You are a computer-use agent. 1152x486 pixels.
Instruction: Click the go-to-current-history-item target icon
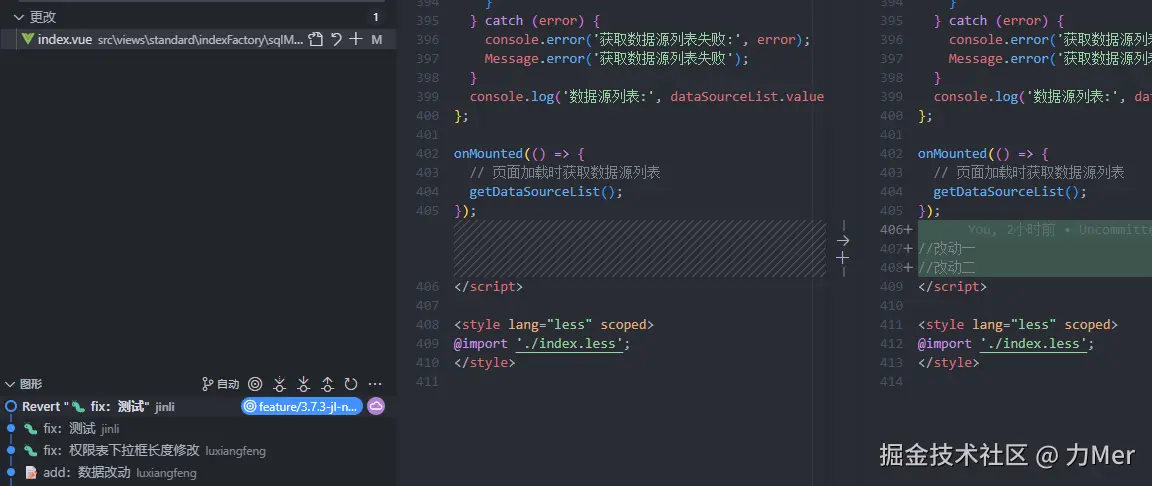coord(255,384)
